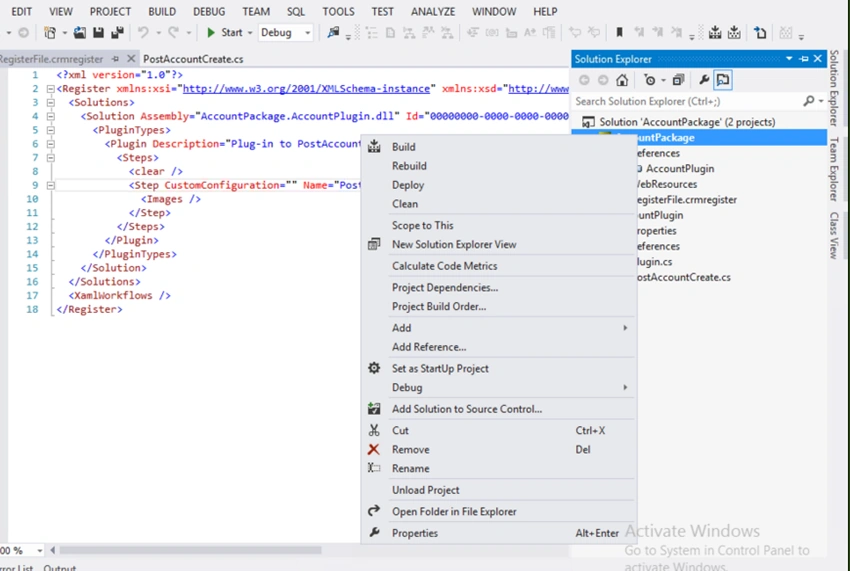The image size is (850, 571).
Task: Collapse the Register element on line 2
Action: point(50,89)
